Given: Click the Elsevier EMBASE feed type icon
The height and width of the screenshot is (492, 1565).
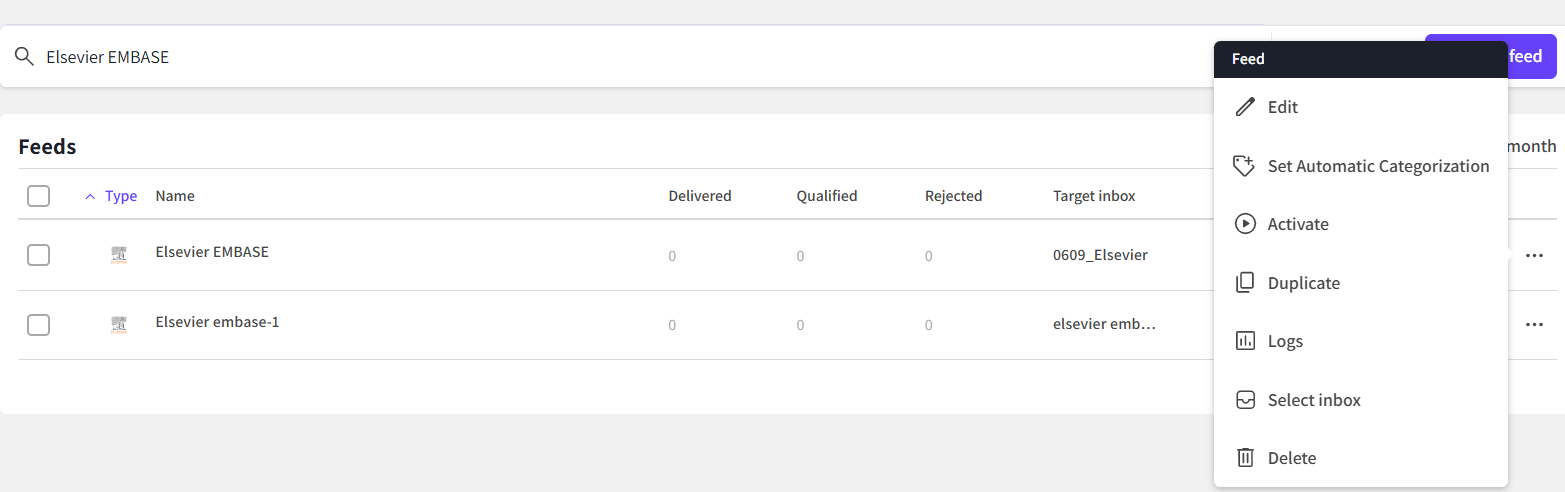Looking at the screenshot, I should (x=119, y=255).
